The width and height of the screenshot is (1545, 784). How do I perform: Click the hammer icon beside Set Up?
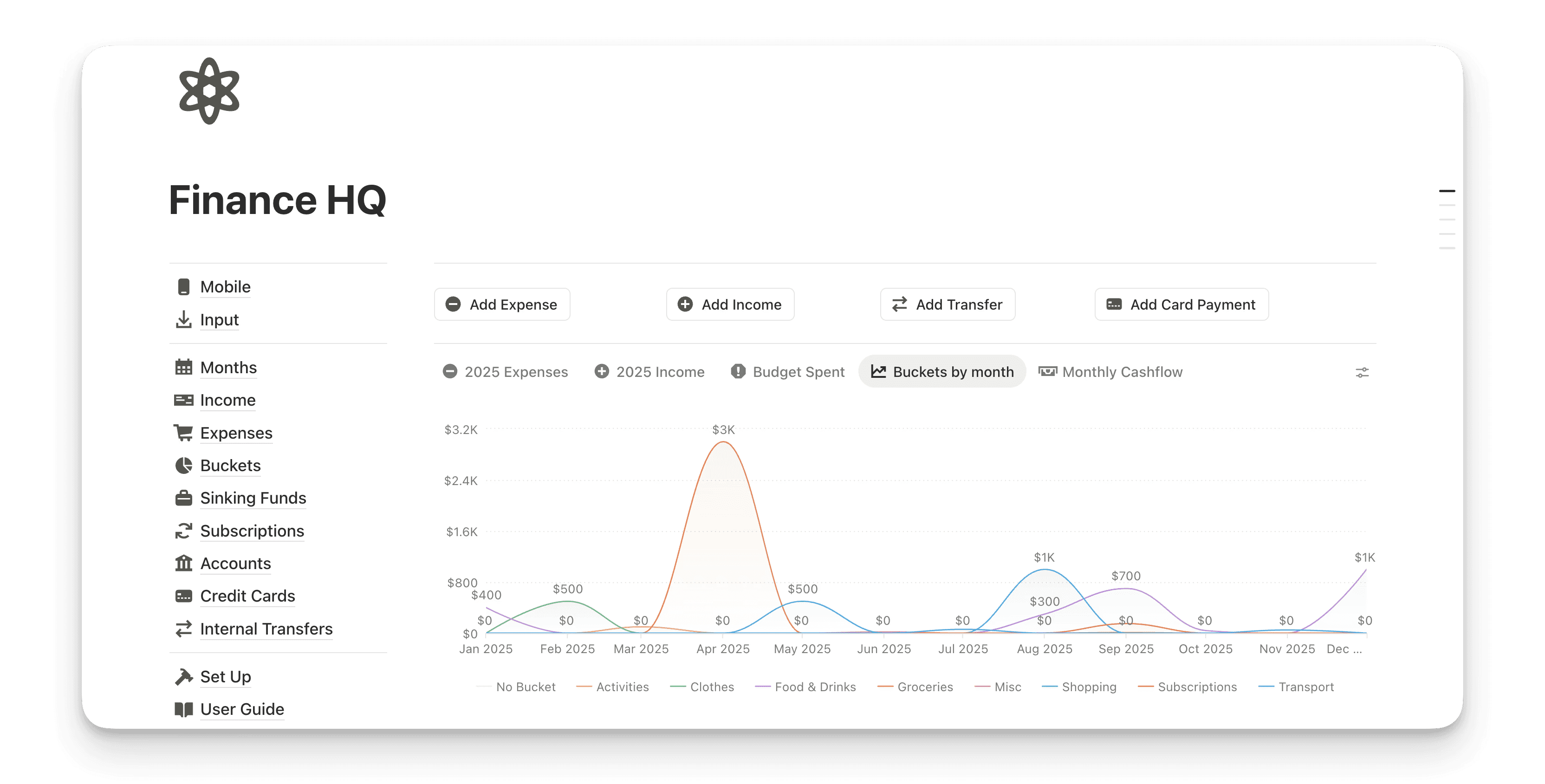[183, 677]
